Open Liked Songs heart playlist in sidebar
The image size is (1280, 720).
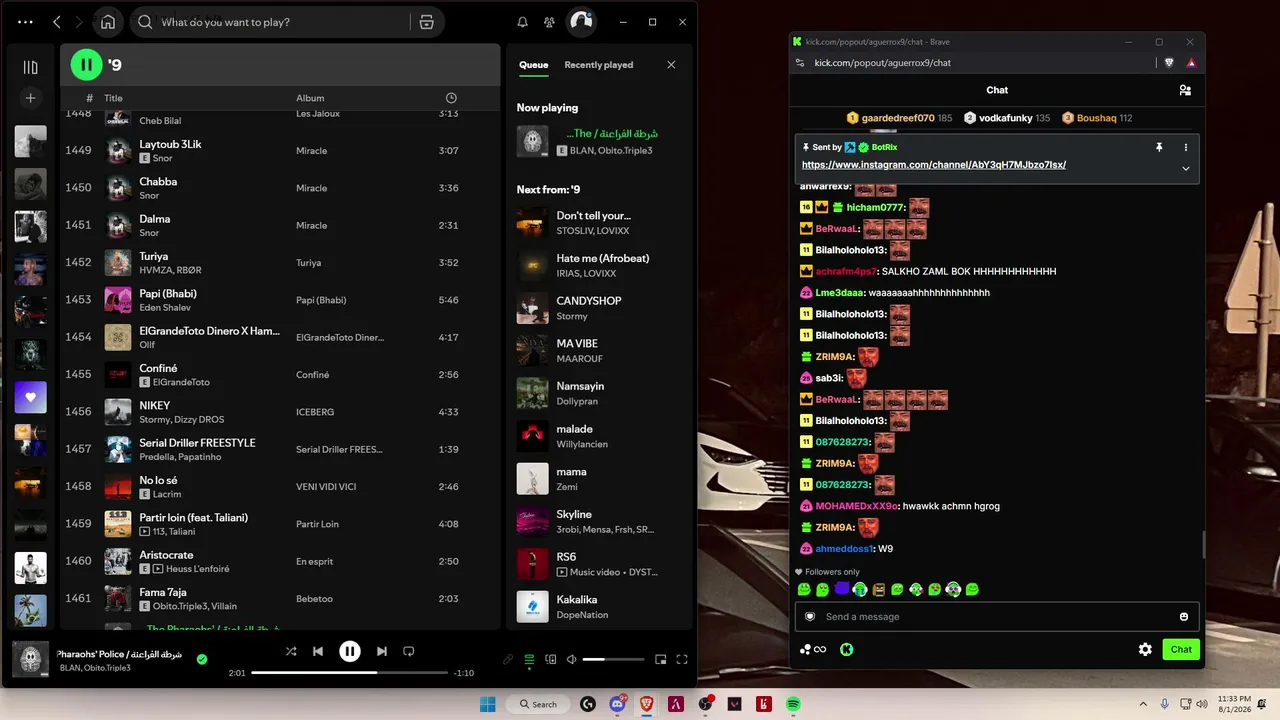click(x=30, y=397)
